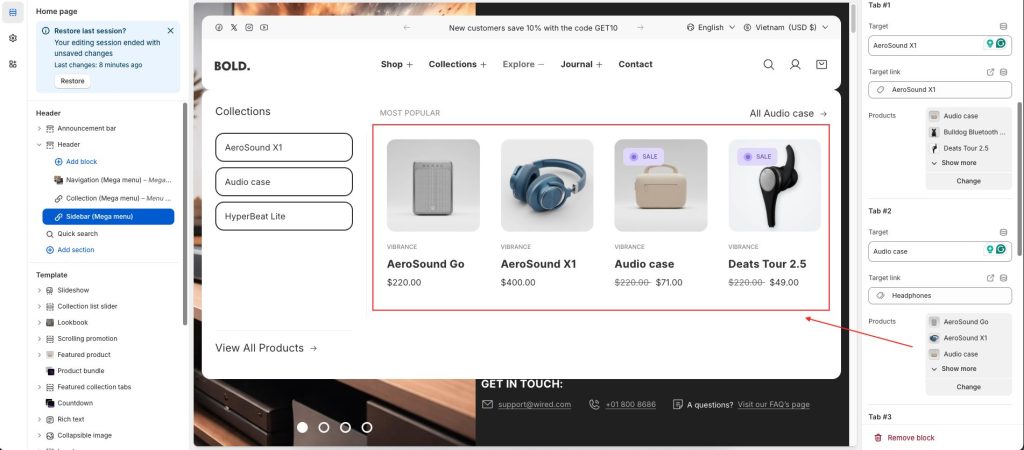
Task: Open the theme settings gear icon
Action: click(x=12, y=38)
